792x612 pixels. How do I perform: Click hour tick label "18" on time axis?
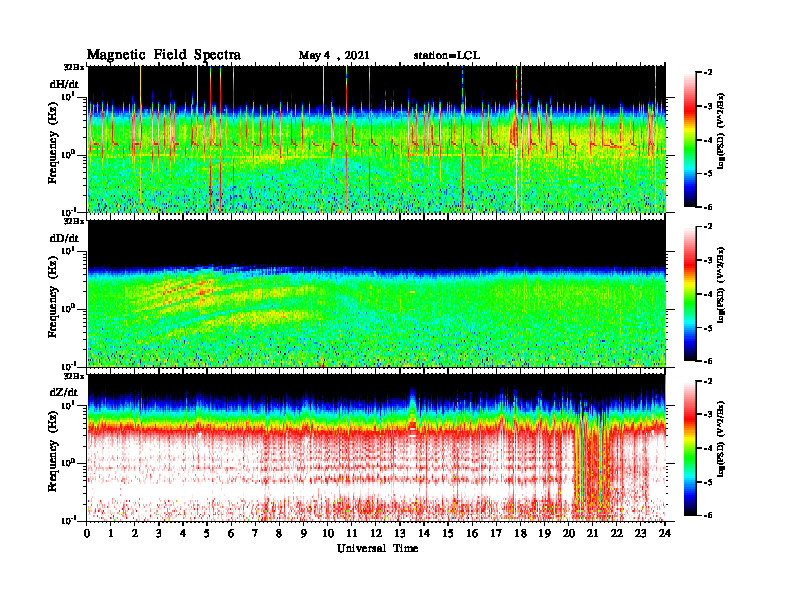(x=520, y=534)
